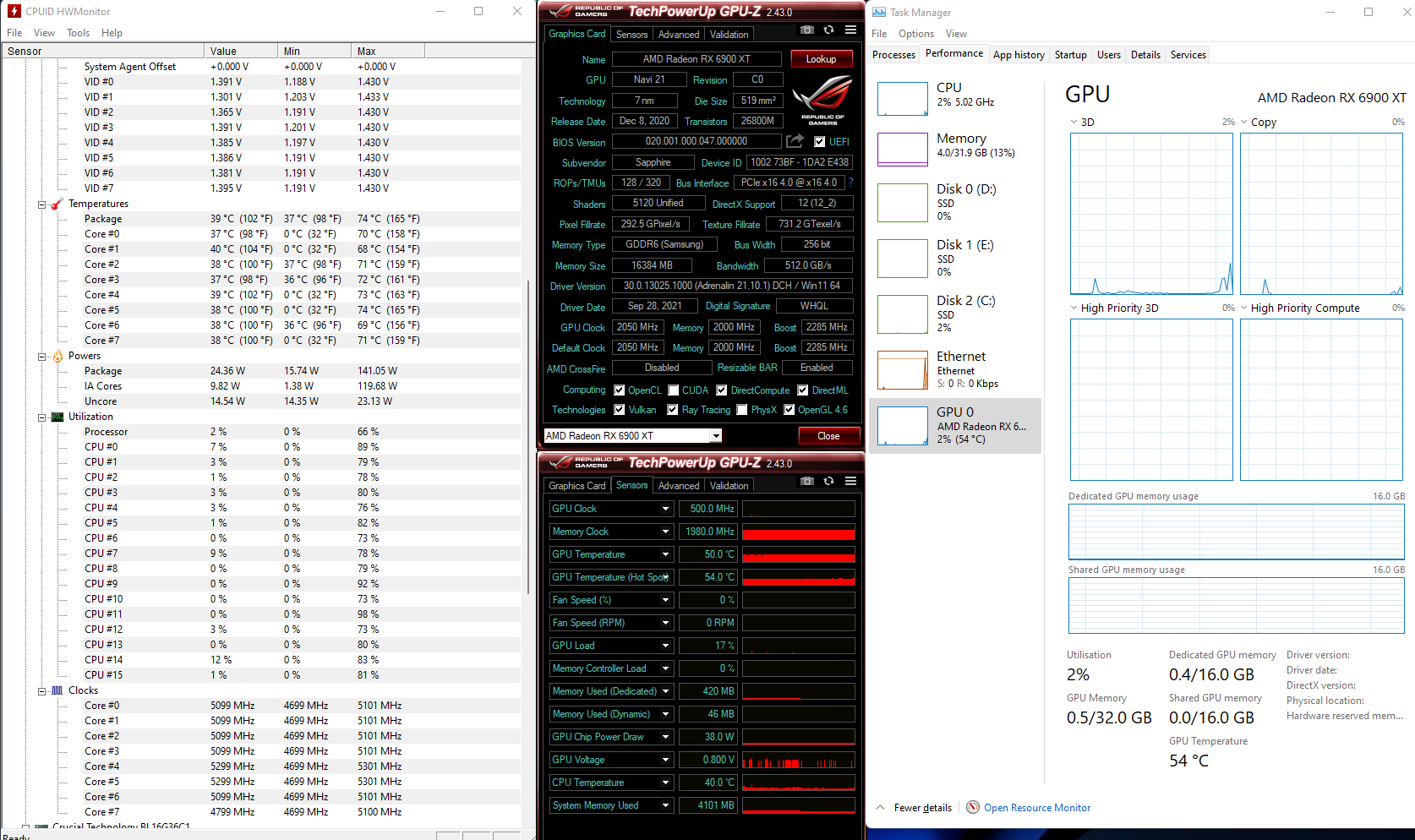Open the Options menu in Task Manager
1415x840 pixels.
point(916,34)
